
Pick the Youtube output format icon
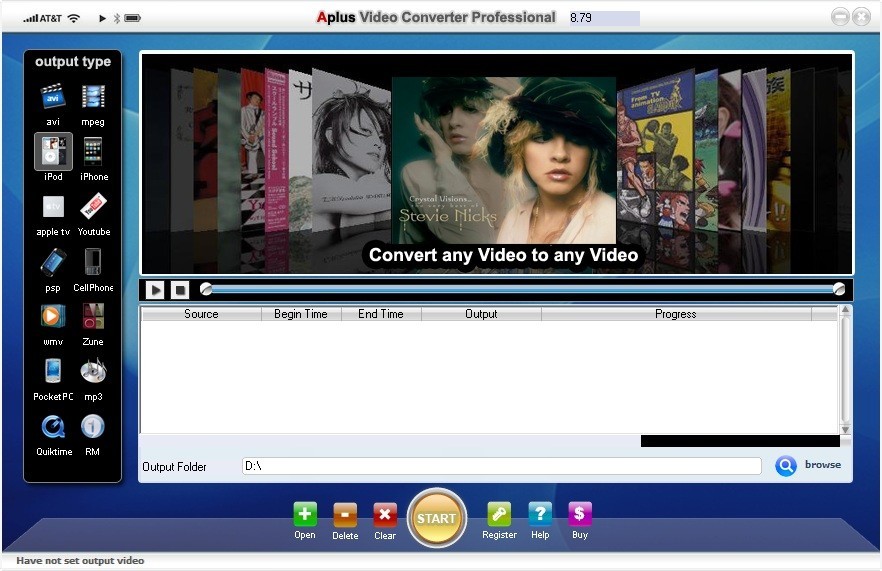(x=93, y=207)
